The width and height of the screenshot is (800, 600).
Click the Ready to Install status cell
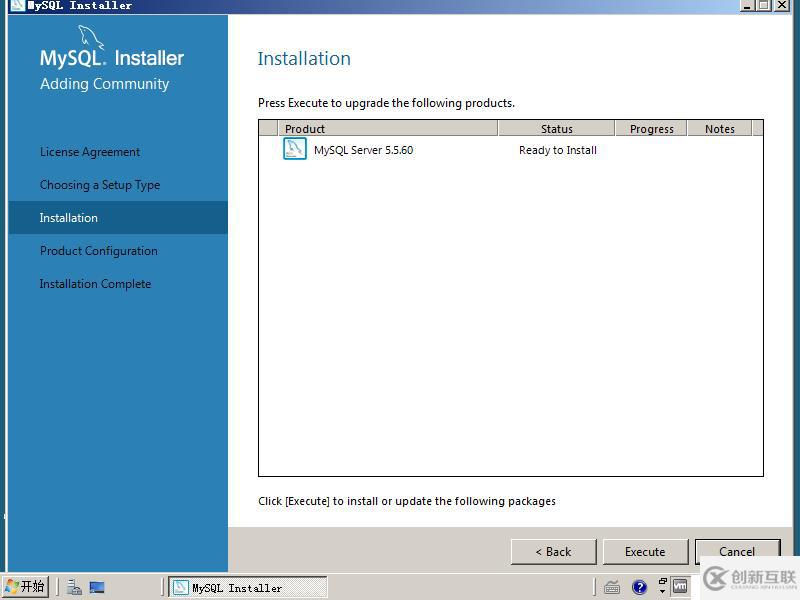tap(558, 150)
